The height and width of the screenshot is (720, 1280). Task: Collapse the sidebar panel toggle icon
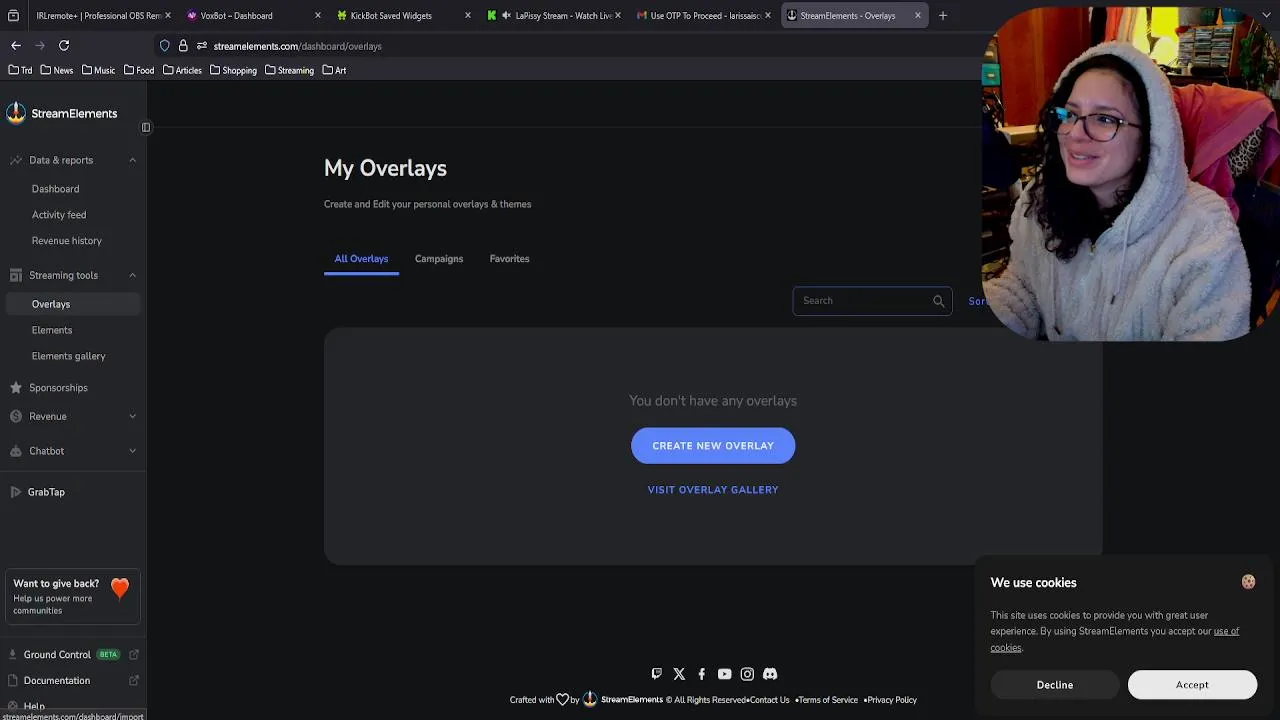pyautogui.click(x=146, y=127)
